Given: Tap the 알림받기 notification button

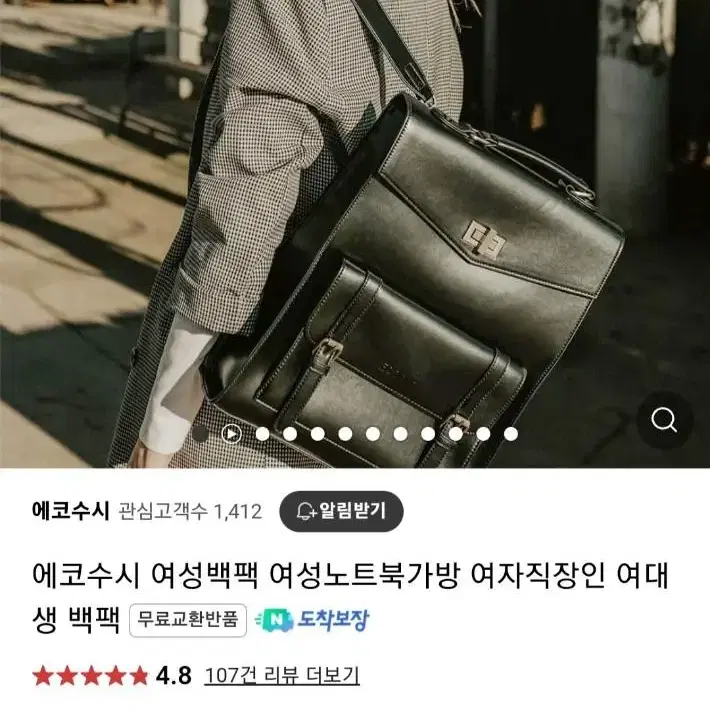Looking at the screenshot, I should [x=341, y=512].
